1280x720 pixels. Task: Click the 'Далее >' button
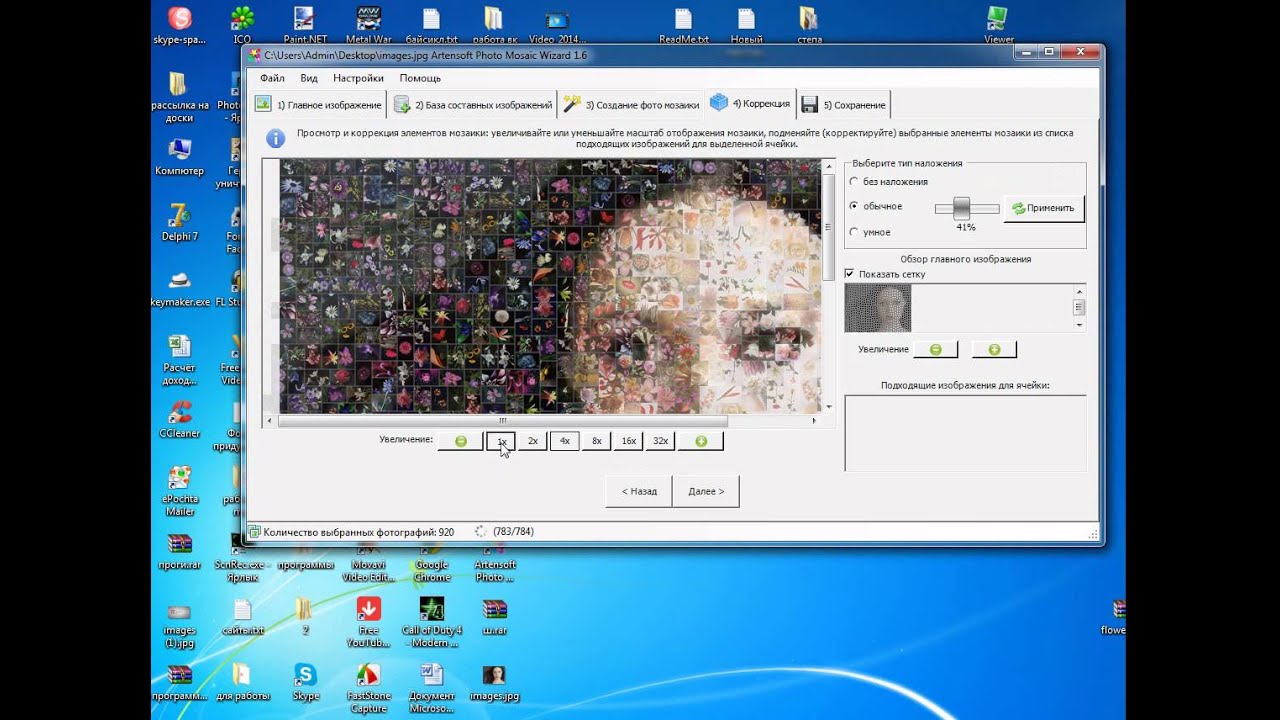point(706,491)
